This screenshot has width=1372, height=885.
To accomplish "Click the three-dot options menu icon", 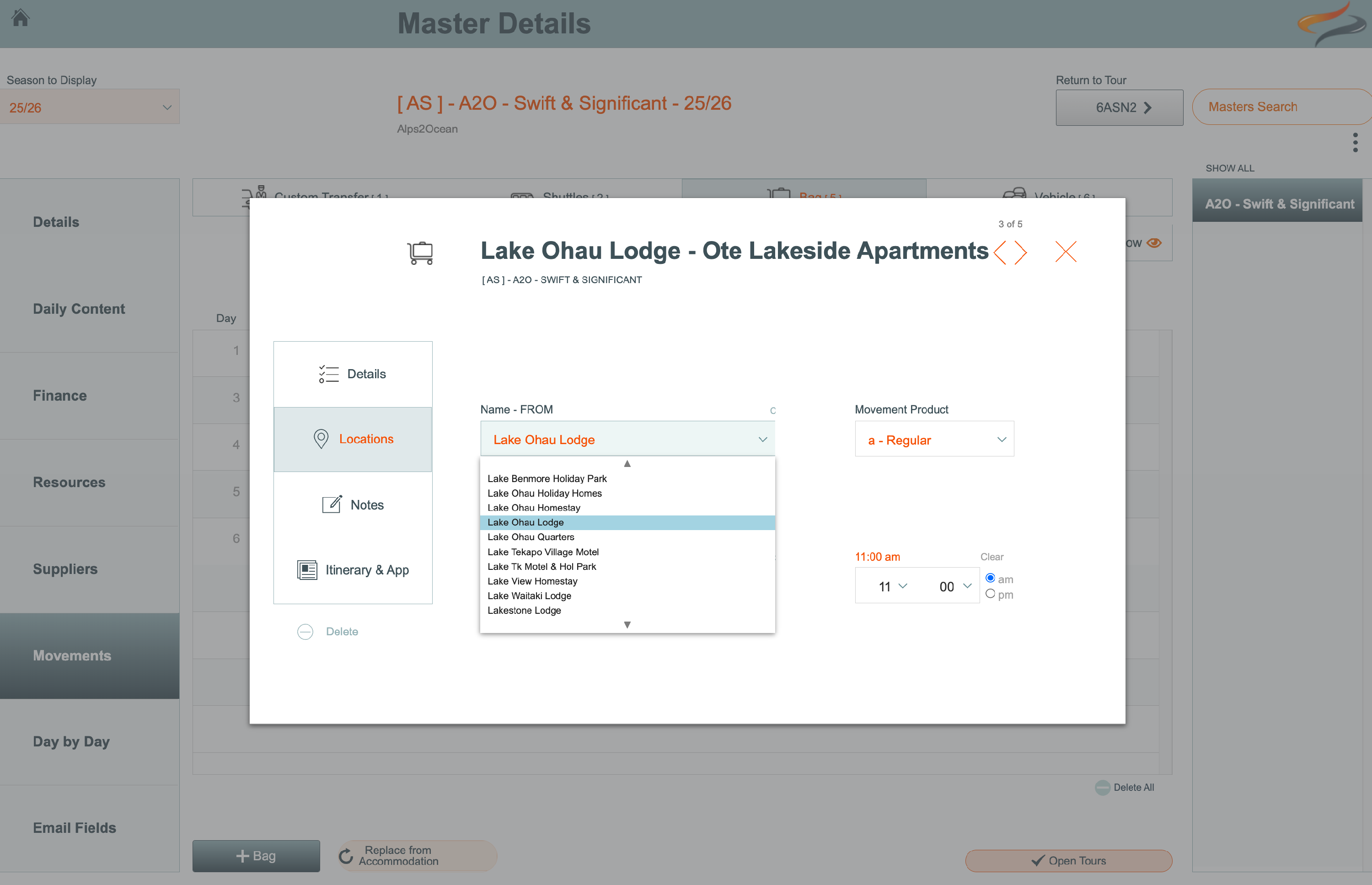I will click(1355, 143).
